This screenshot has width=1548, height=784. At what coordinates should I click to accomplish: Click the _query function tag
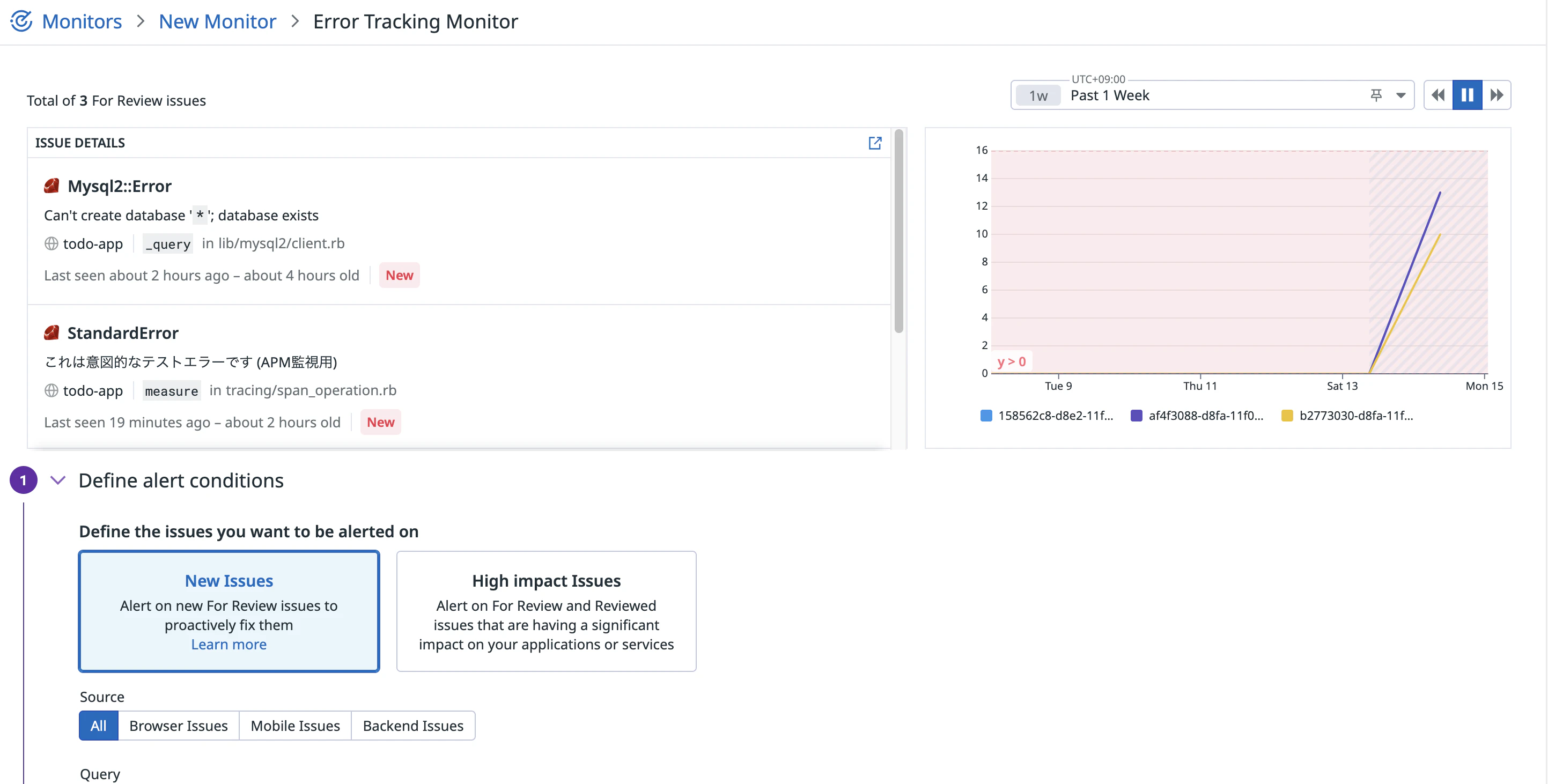tap(168, 243)
